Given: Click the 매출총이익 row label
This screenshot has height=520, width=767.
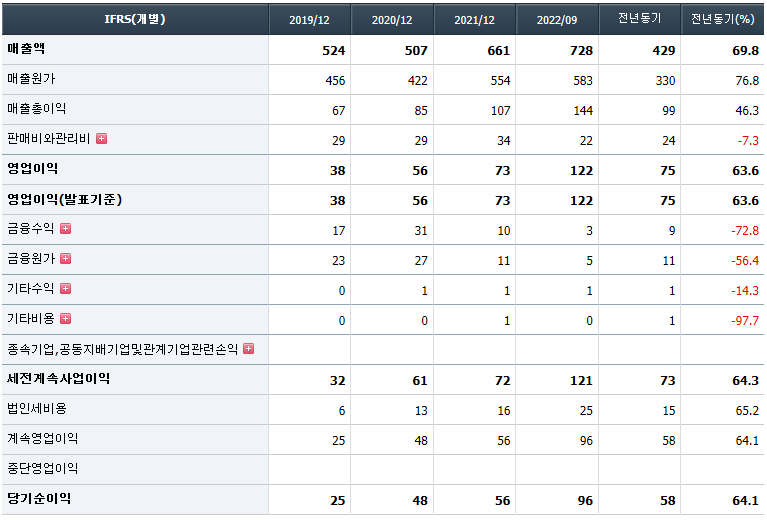Looking at the screenshot, I should (37, 108).
